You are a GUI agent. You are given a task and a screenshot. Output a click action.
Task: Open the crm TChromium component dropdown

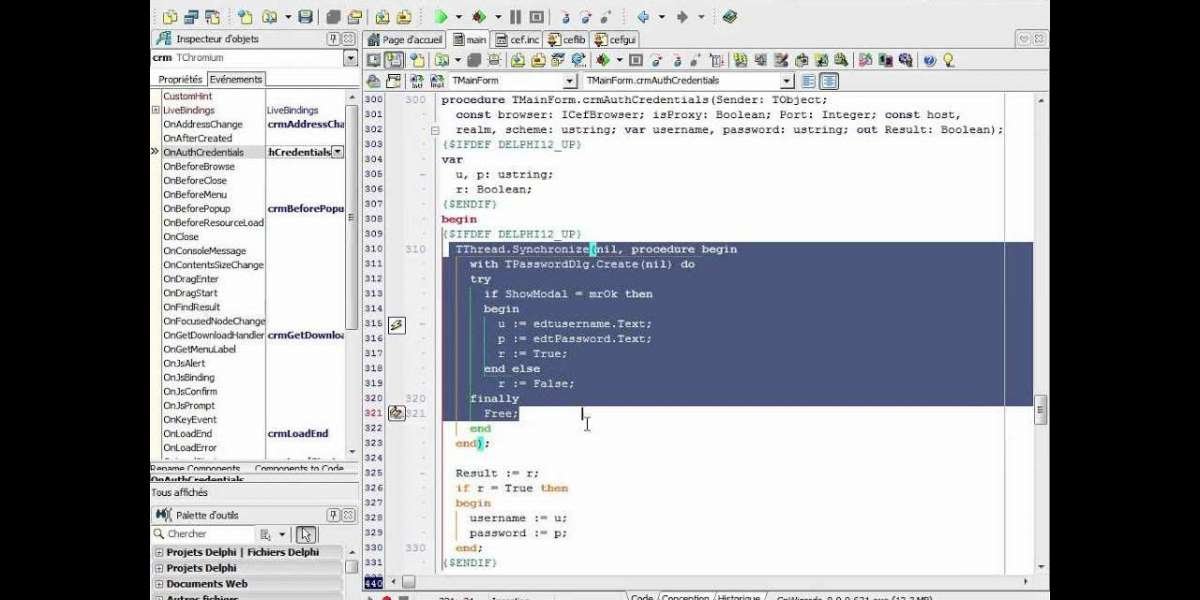click(350, 59)
